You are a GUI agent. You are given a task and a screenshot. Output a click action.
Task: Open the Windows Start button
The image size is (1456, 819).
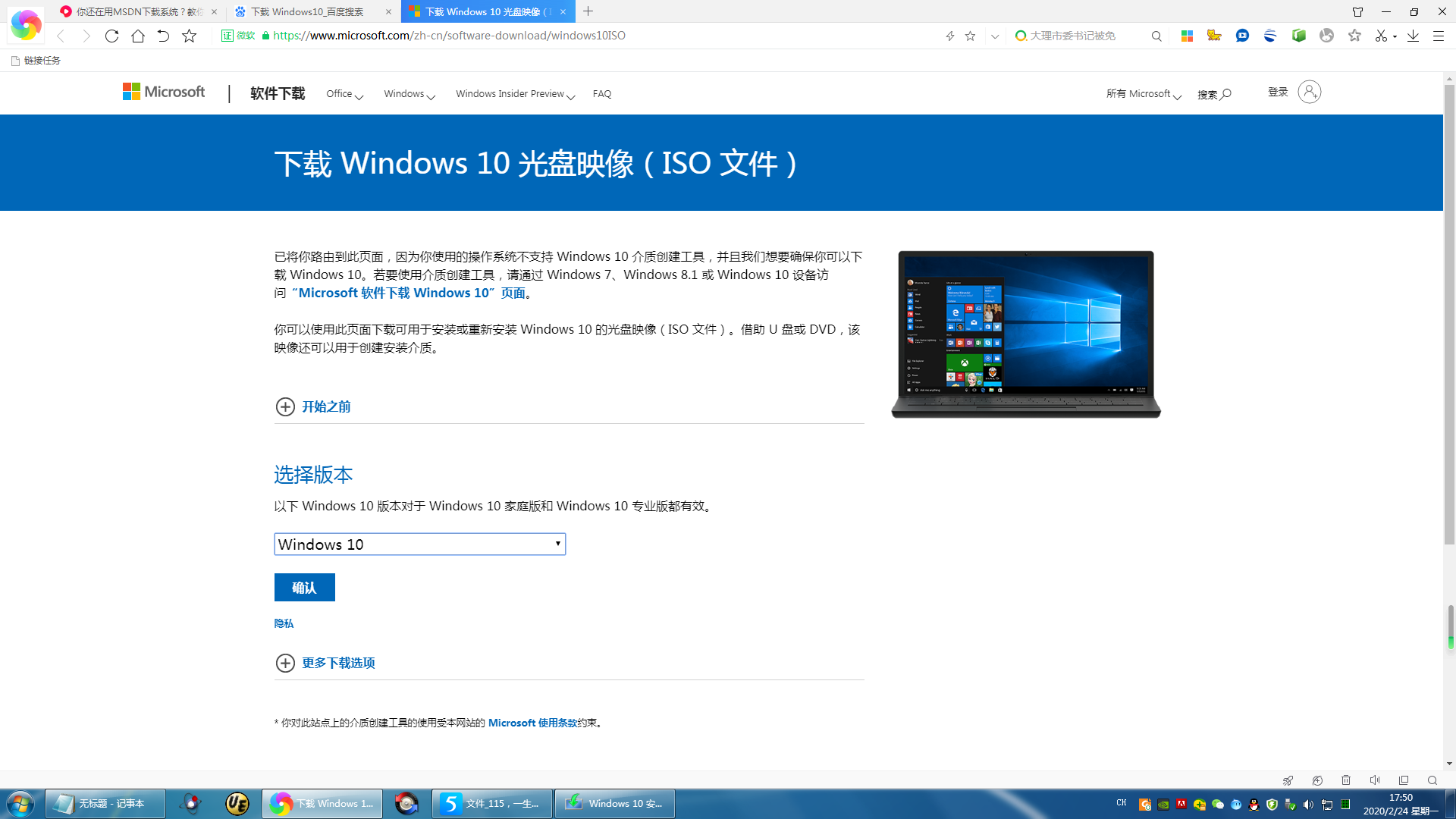coord(20,804)
